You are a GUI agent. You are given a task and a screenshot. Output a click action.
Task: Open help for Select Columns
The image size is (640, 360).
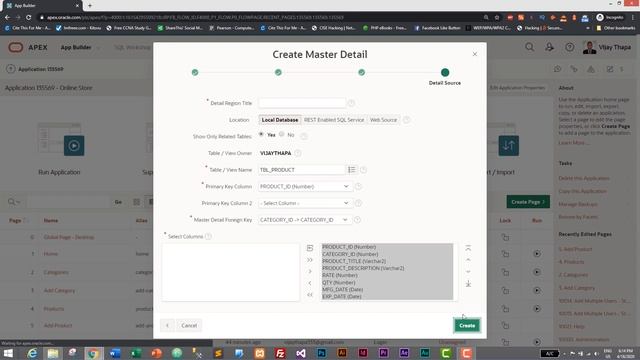tap(208, 236)
